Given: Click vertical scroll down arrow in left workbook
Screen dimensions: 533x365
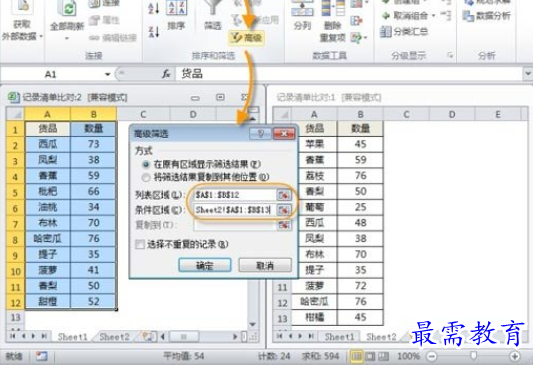Looking at the screenshot, I should pyautogui.click(x=253, y=324).
